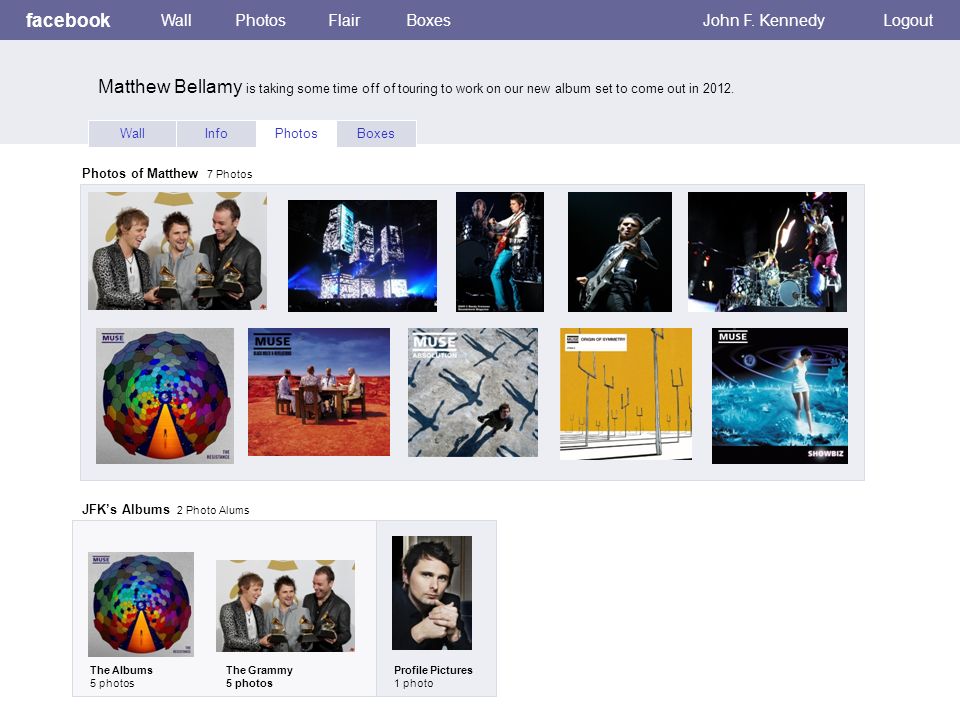
Task: Open the Origin of Symmetry album cover
Action: pos(626,394)
